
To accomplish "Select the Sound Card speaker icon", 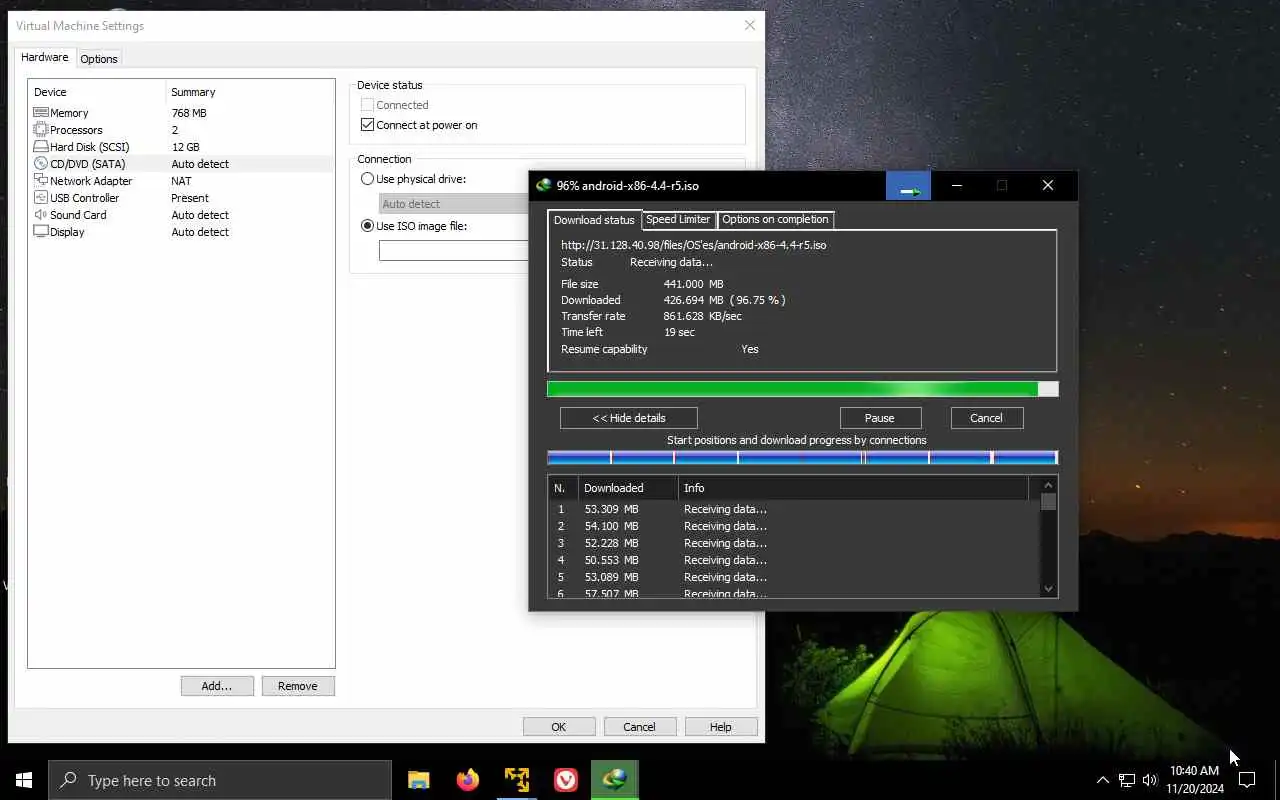I will pyautogui.click(x=41, y=215).
